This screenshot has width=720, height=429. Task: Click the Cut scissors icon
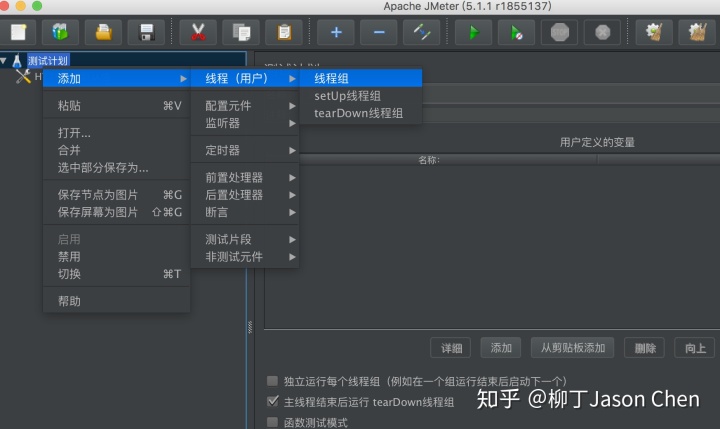(198, 32)
